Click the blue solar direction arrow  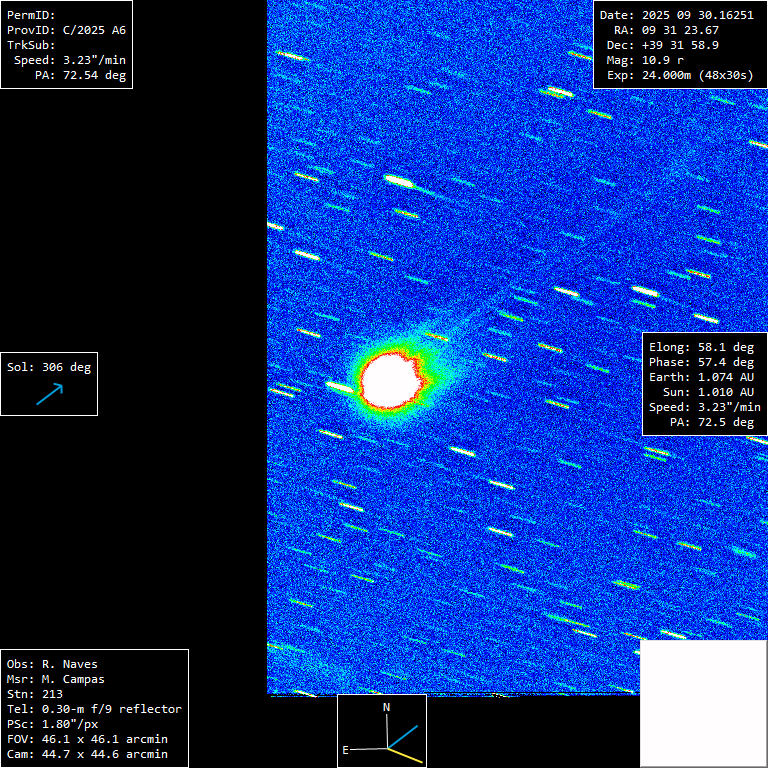click(x=49, y=394)
